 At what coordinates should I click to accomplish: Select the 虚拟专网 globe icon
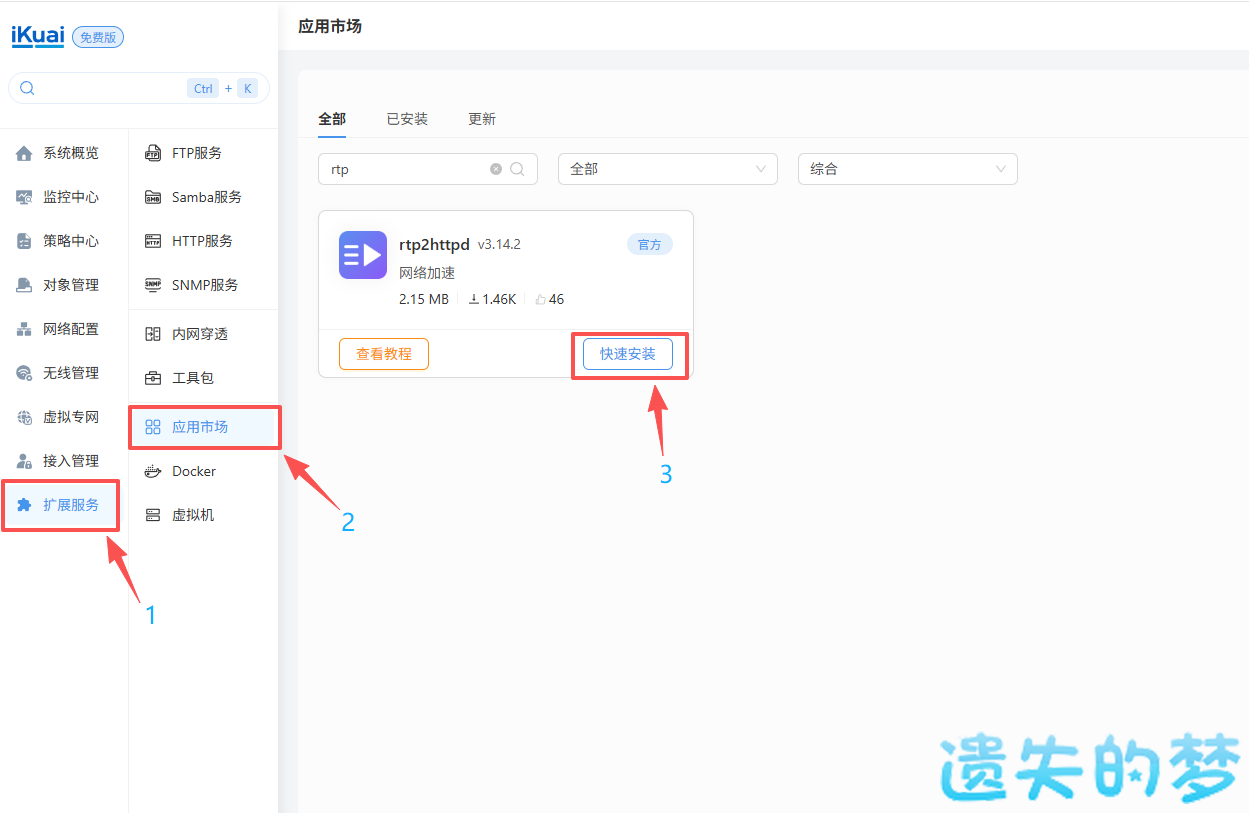24,417
